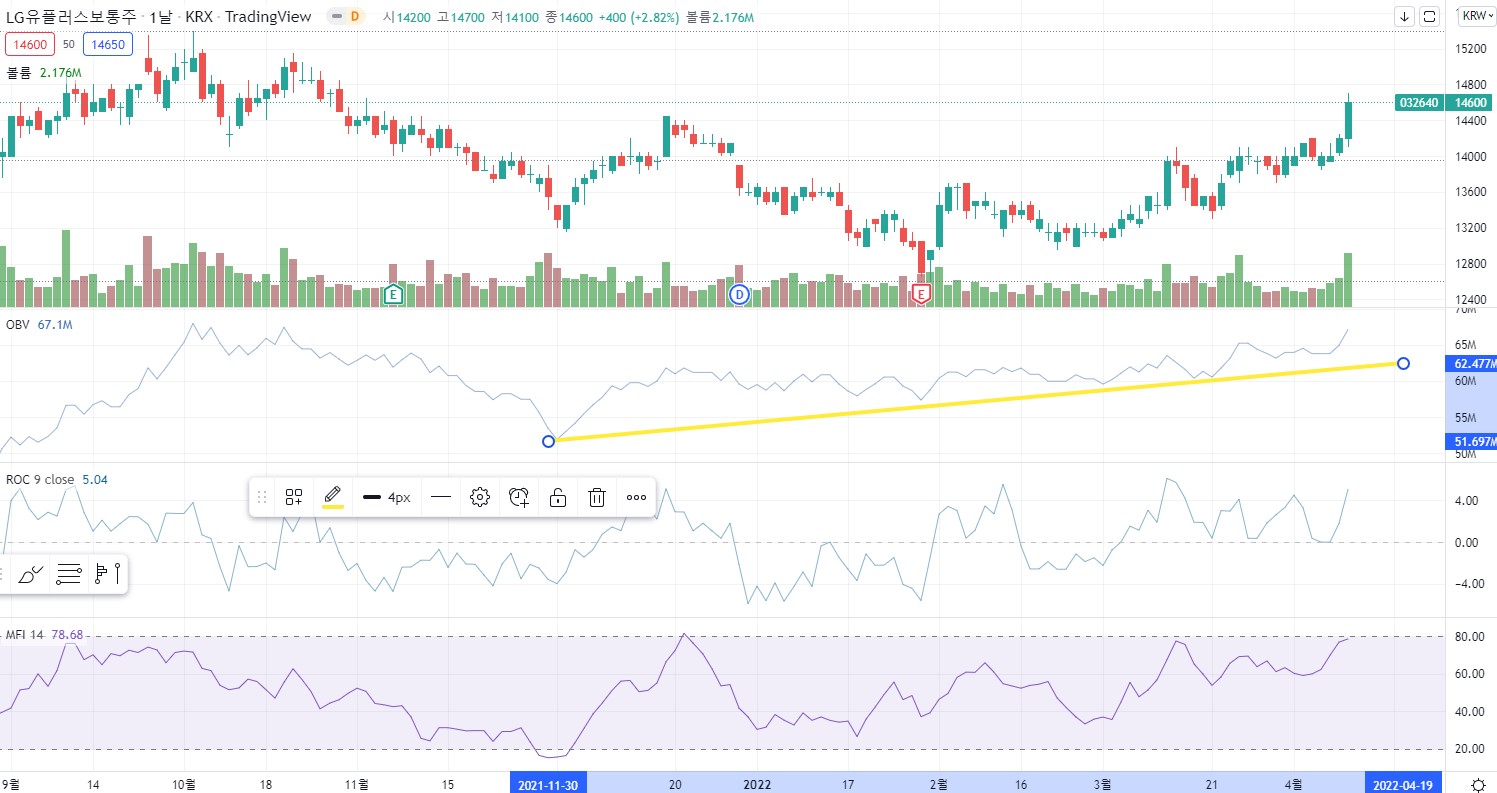Click the fullscreen icon top right
Image resolution: width=1497 pixels, height=793 pixels.
click(x=1430, y=16)
